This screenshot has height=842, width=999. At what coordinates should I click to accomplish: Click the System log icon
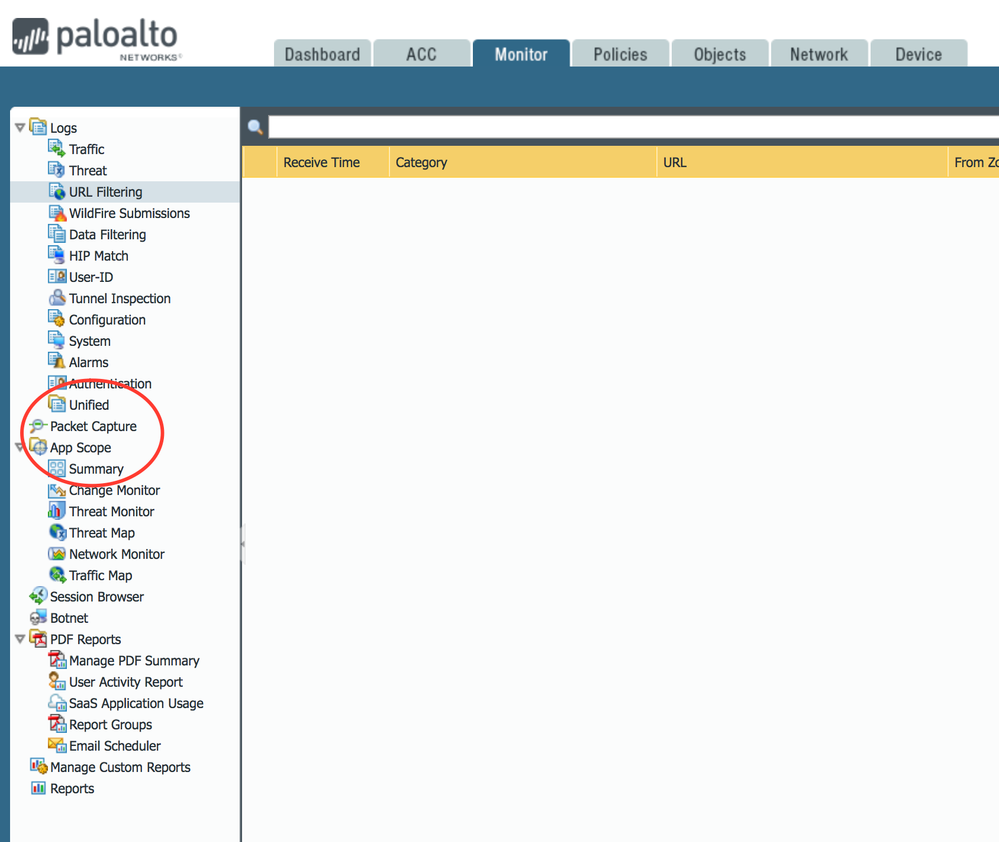[x=57, y=341]
